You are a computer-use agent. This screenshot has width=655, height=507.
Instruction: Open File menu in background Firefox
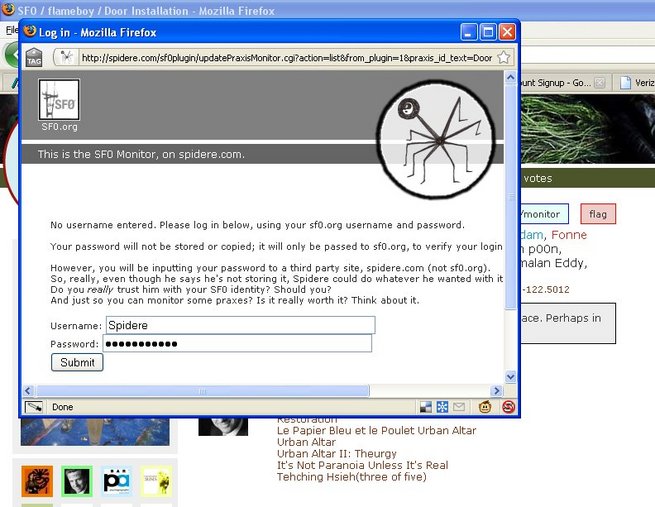11,30
